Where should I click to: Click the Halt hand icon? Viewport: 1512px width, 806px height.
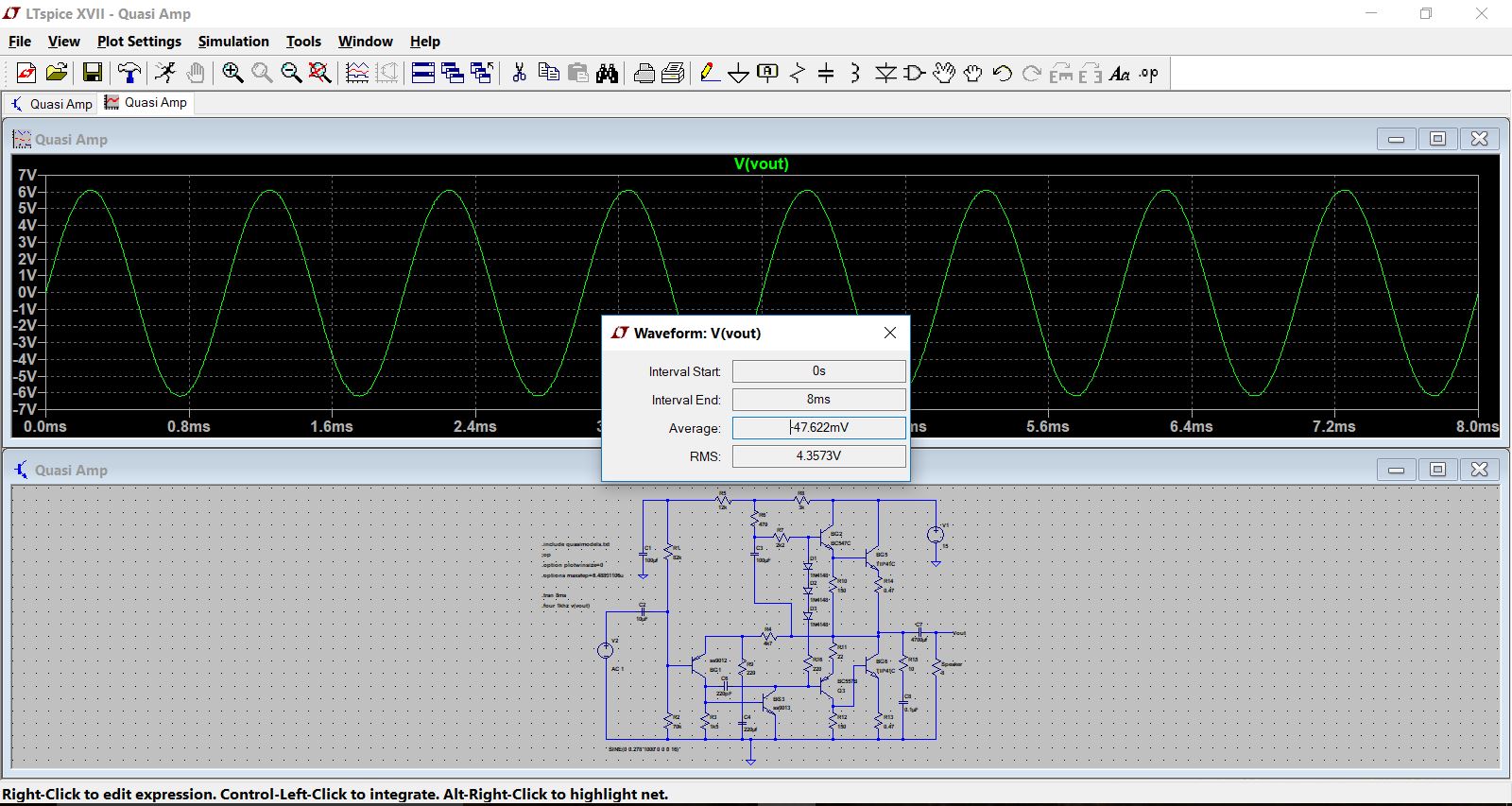pyautogui.click(x=196, y=73)
